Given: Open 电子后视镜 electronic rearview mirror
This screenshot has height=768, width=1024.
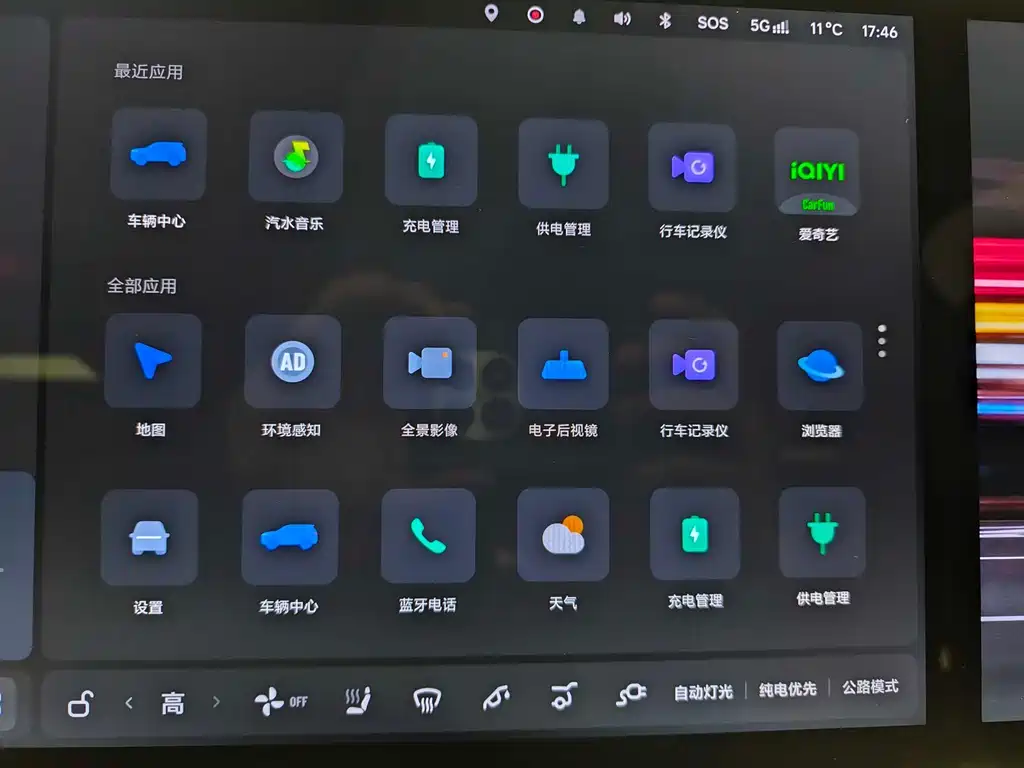Looking at the screenshot, I should point(563,365).
